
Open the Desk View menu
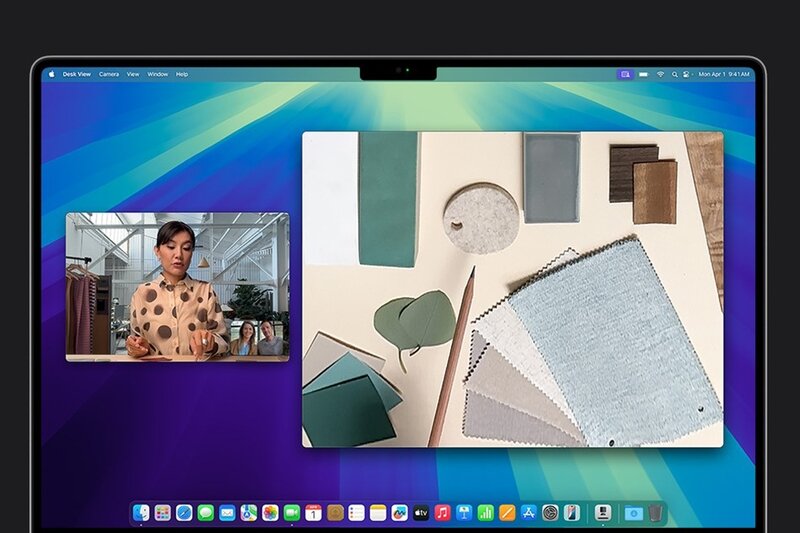pyautogui.click(x=76, y=74)
